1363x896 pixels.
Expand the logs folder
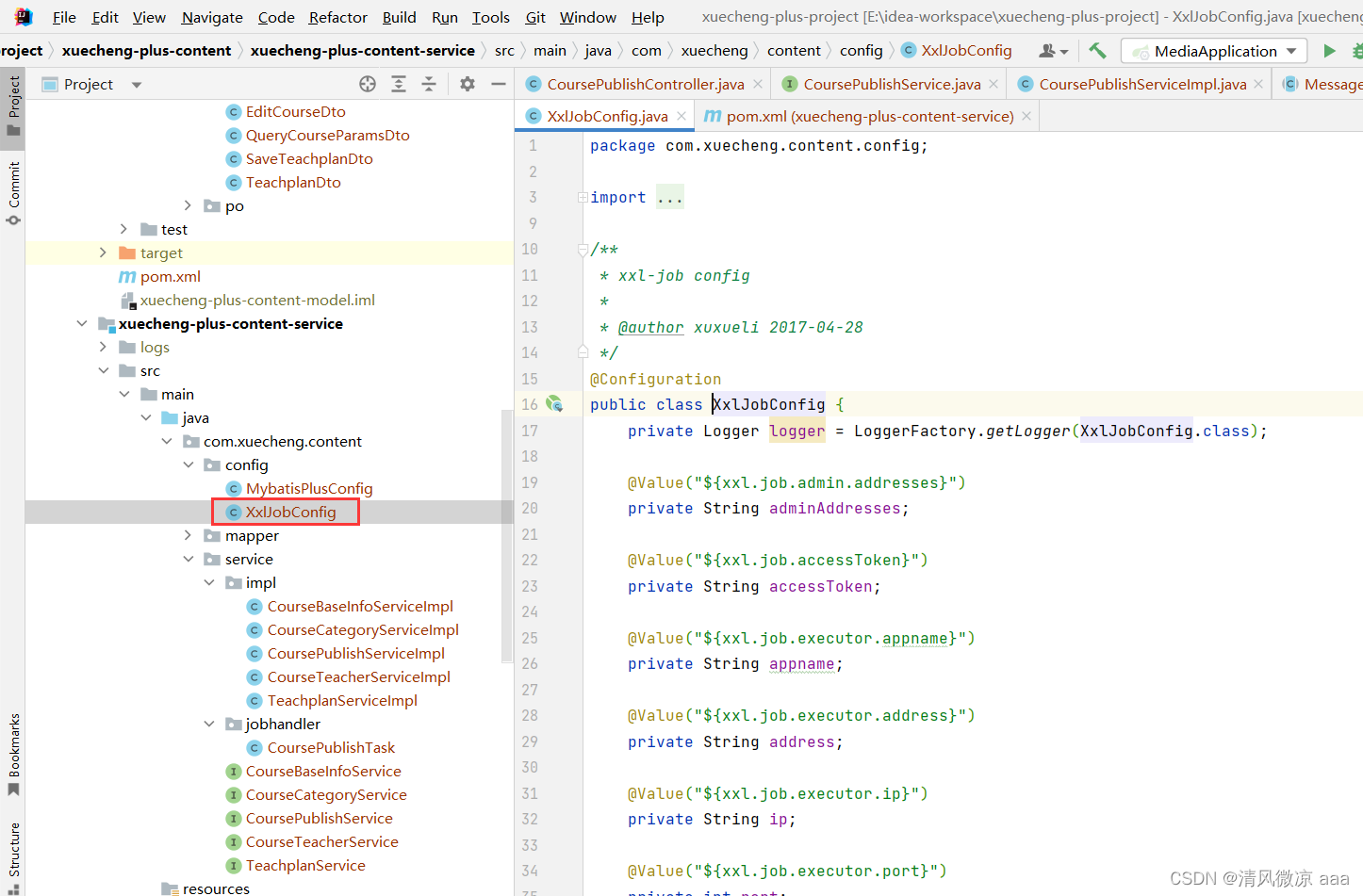point(103,347)
